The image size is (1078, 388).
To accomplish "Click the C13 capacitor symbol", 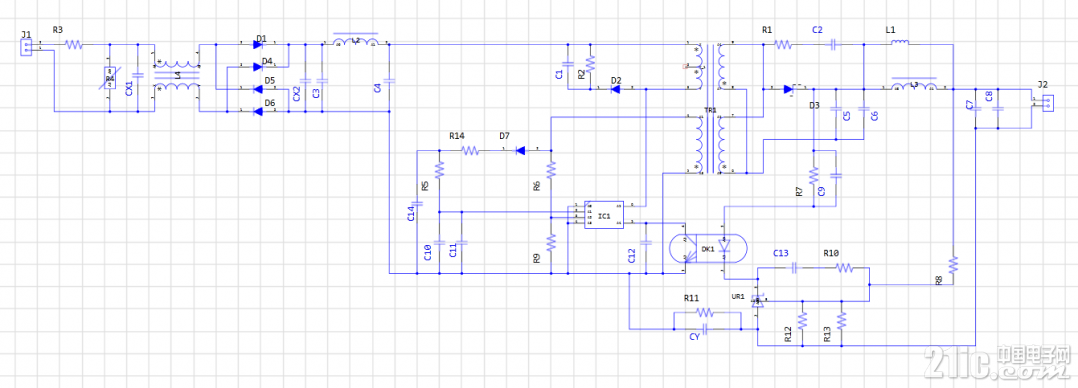I will pyautogui.click(x=795, y=268).
